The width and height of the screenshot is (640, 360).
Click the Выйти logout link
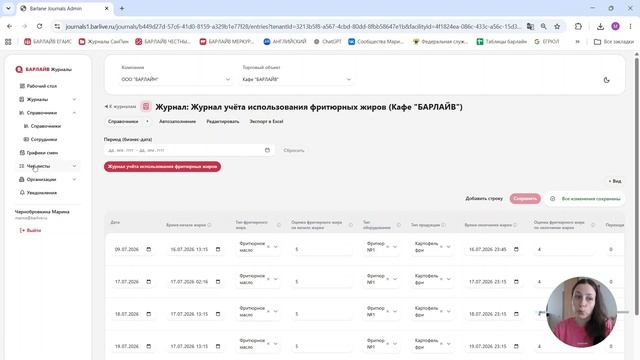(31, 230)
